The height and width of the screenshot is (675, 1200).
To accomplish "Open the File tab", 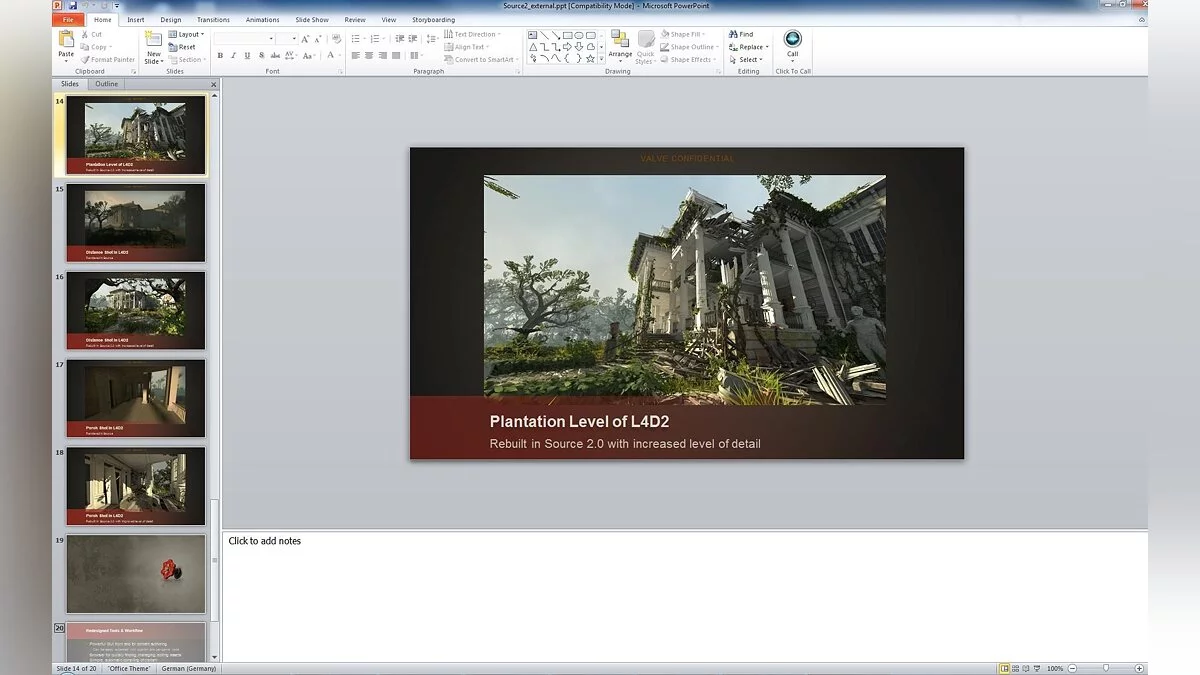I will (68, 19).
